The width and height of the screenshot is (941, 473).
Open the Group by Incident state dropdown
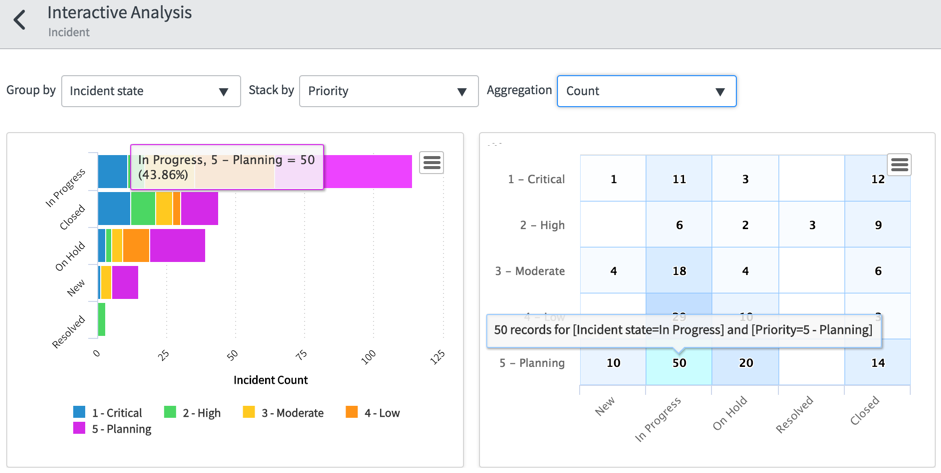[x=151, y=91]
